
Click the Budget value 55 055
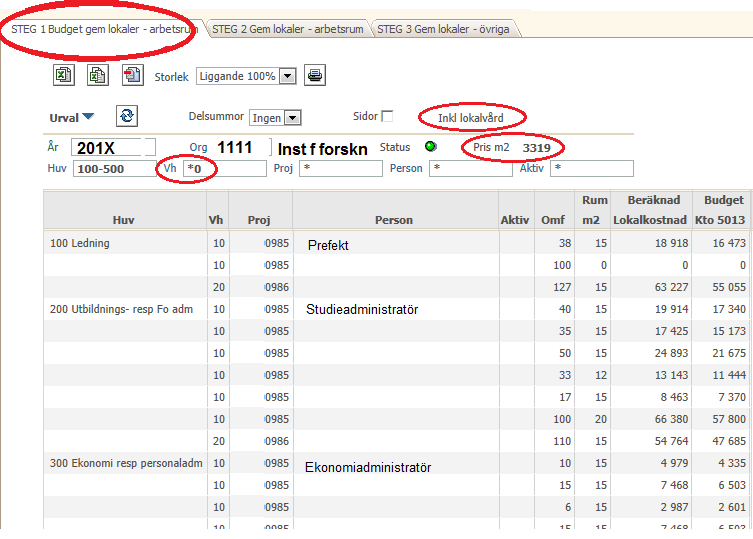tap(729, 287)
